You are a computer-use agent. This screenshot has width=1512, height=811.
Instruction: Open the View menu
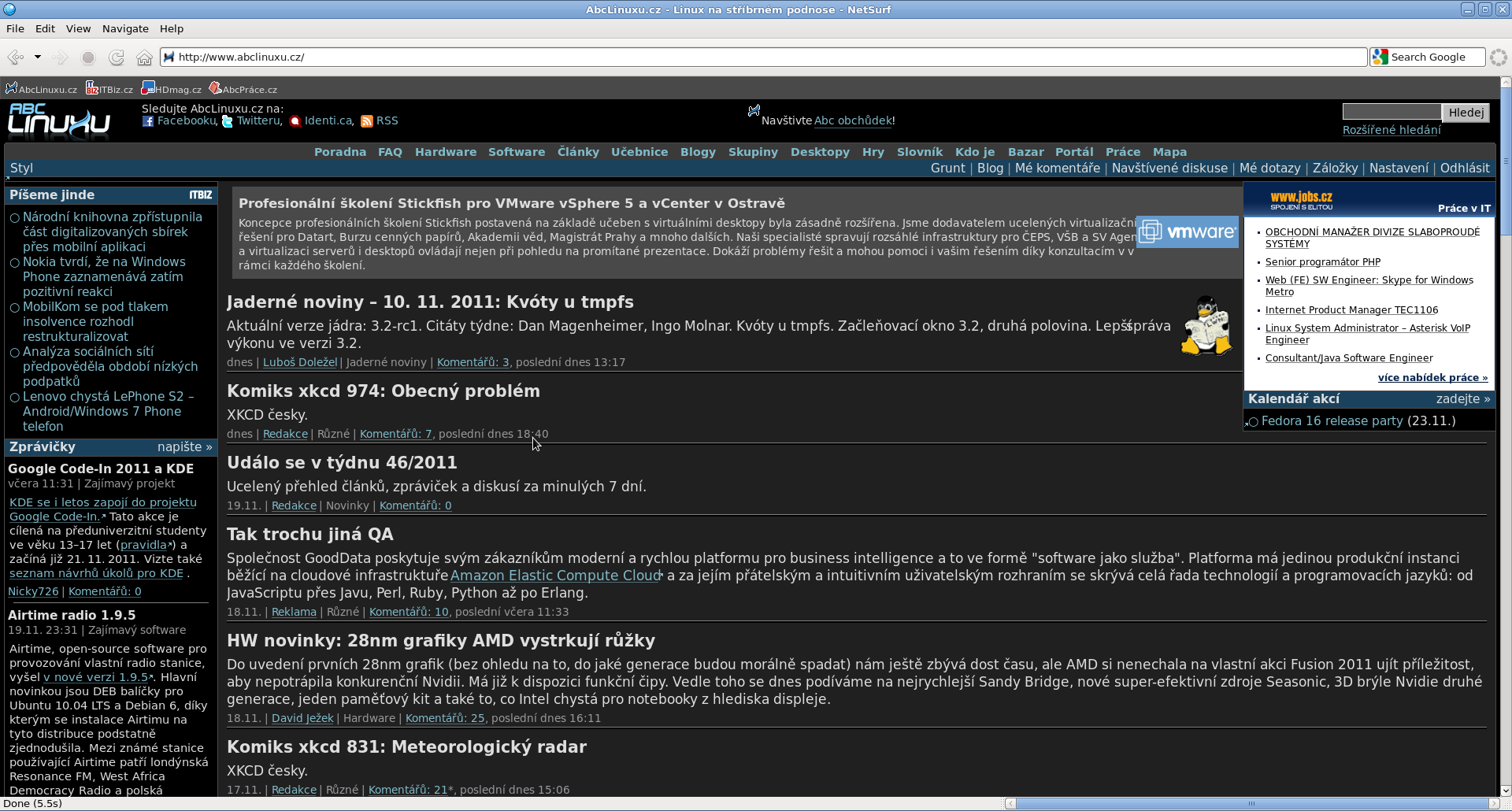(x=78, y=28)
